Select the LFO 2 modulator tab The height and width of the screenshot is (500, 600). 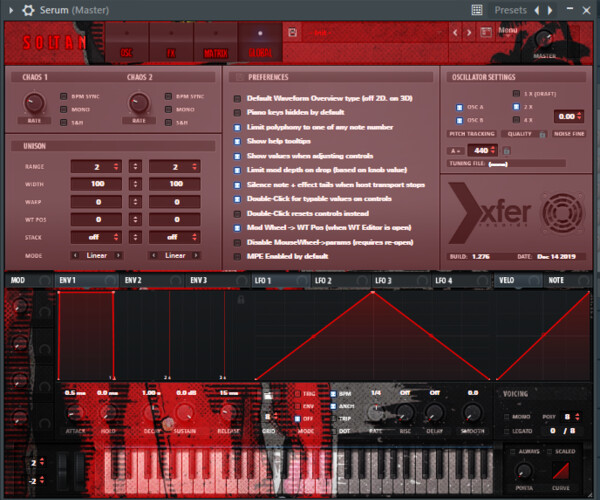pos(341,280)
